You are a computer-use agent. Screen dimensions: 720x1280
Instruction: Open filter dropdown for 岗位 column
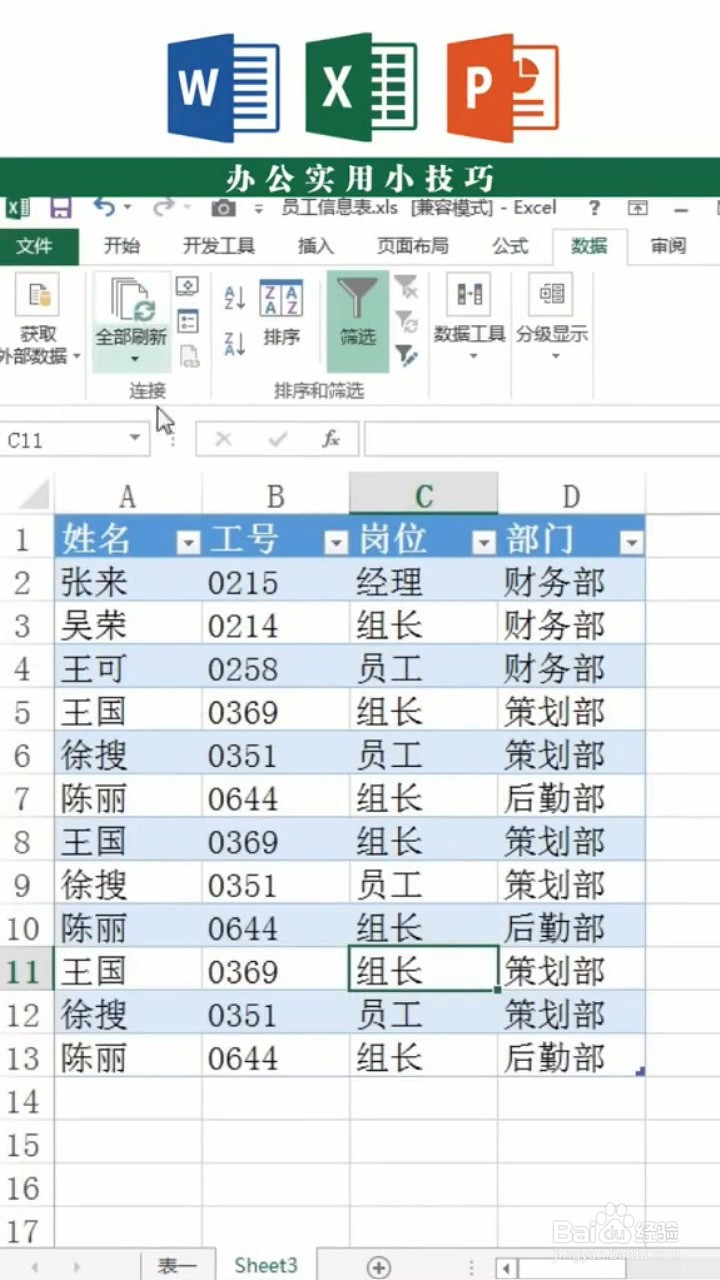pos(484,542)
